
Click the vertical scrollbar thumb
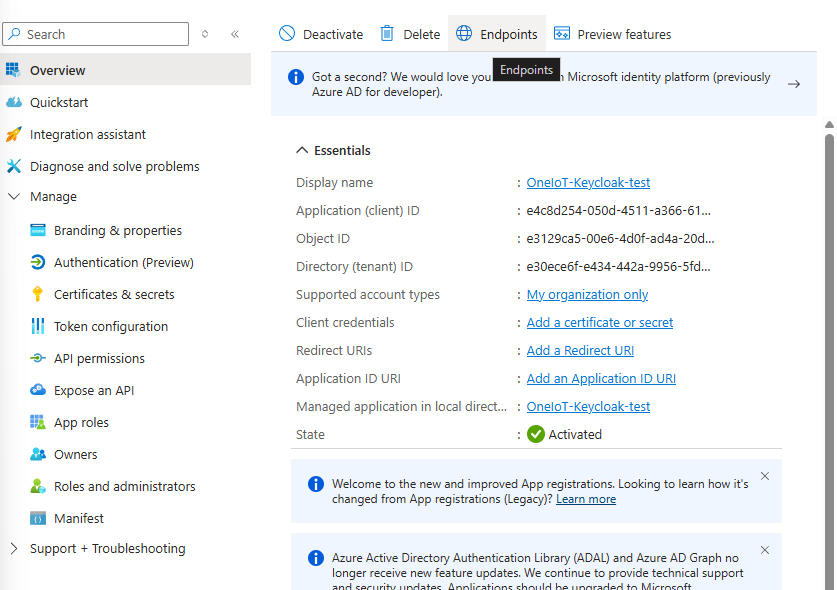click(x=829, y=361)
